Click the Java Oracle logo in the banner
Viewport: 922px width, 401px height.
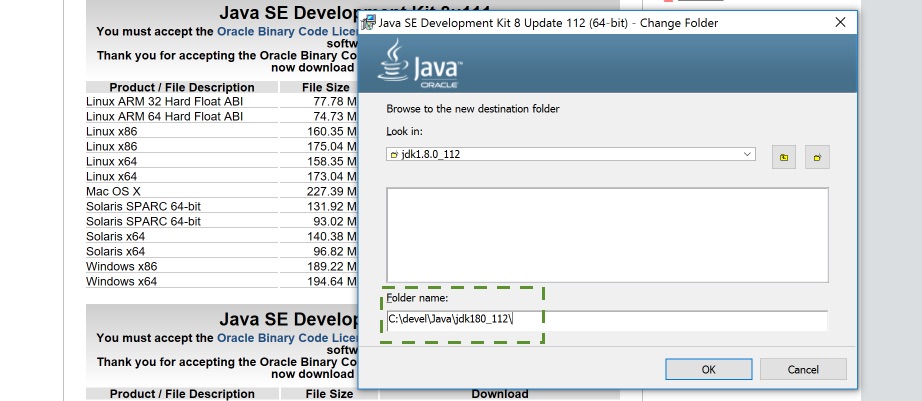(419, 64)
